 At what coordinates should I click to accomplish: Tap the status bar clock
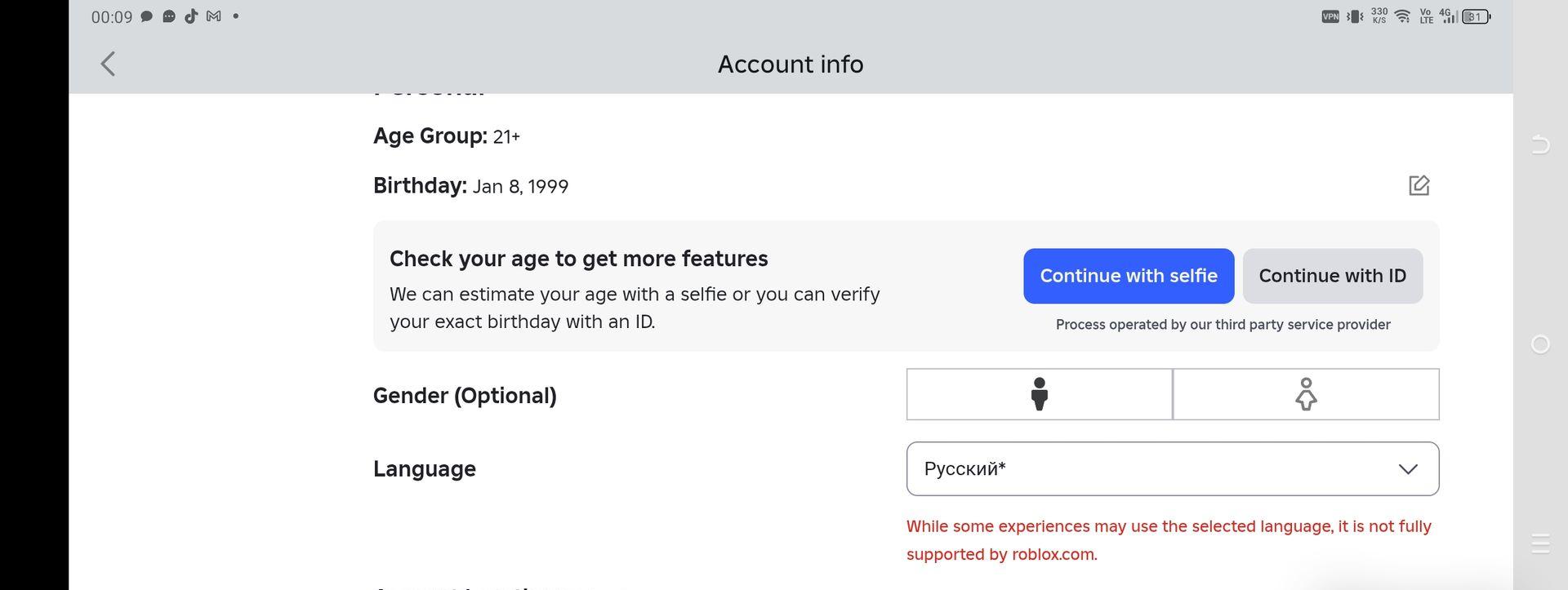click(x=112, y=17)
